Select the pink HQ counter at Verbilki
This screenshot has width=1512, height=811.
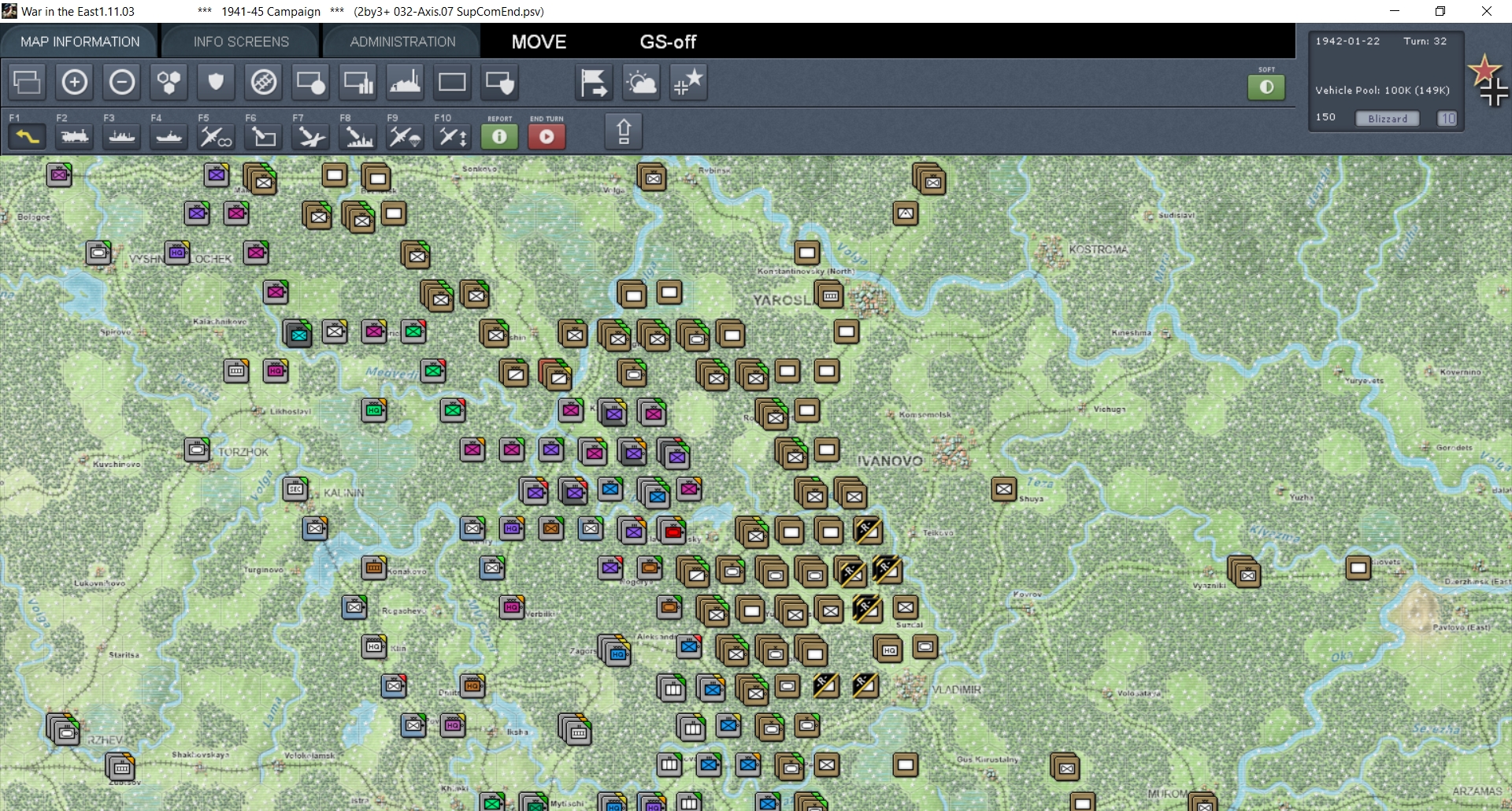(x=512, y=607)
